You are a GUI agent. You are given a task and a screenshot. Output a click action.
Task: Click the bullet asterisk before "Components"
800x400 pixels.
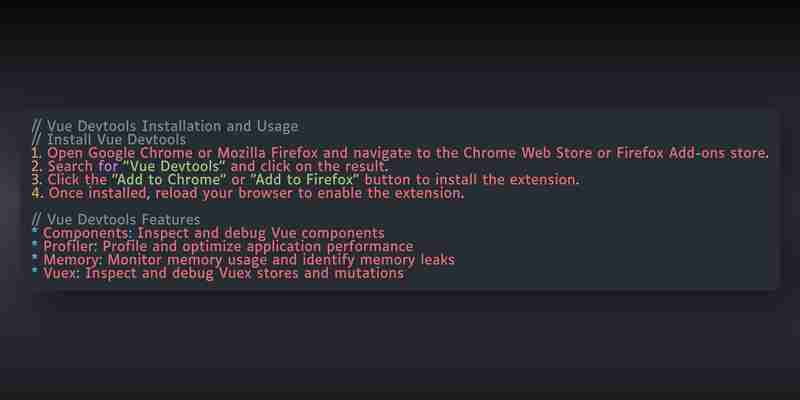[35, 231]
